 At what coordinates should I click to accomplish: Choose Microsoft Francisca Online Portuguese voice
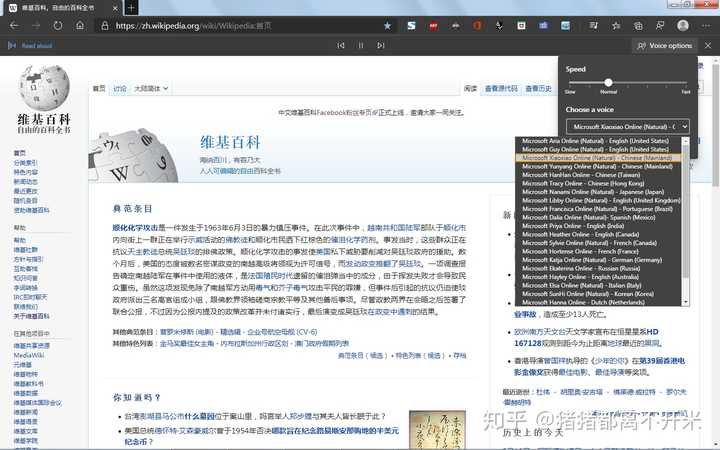(598, 209)
